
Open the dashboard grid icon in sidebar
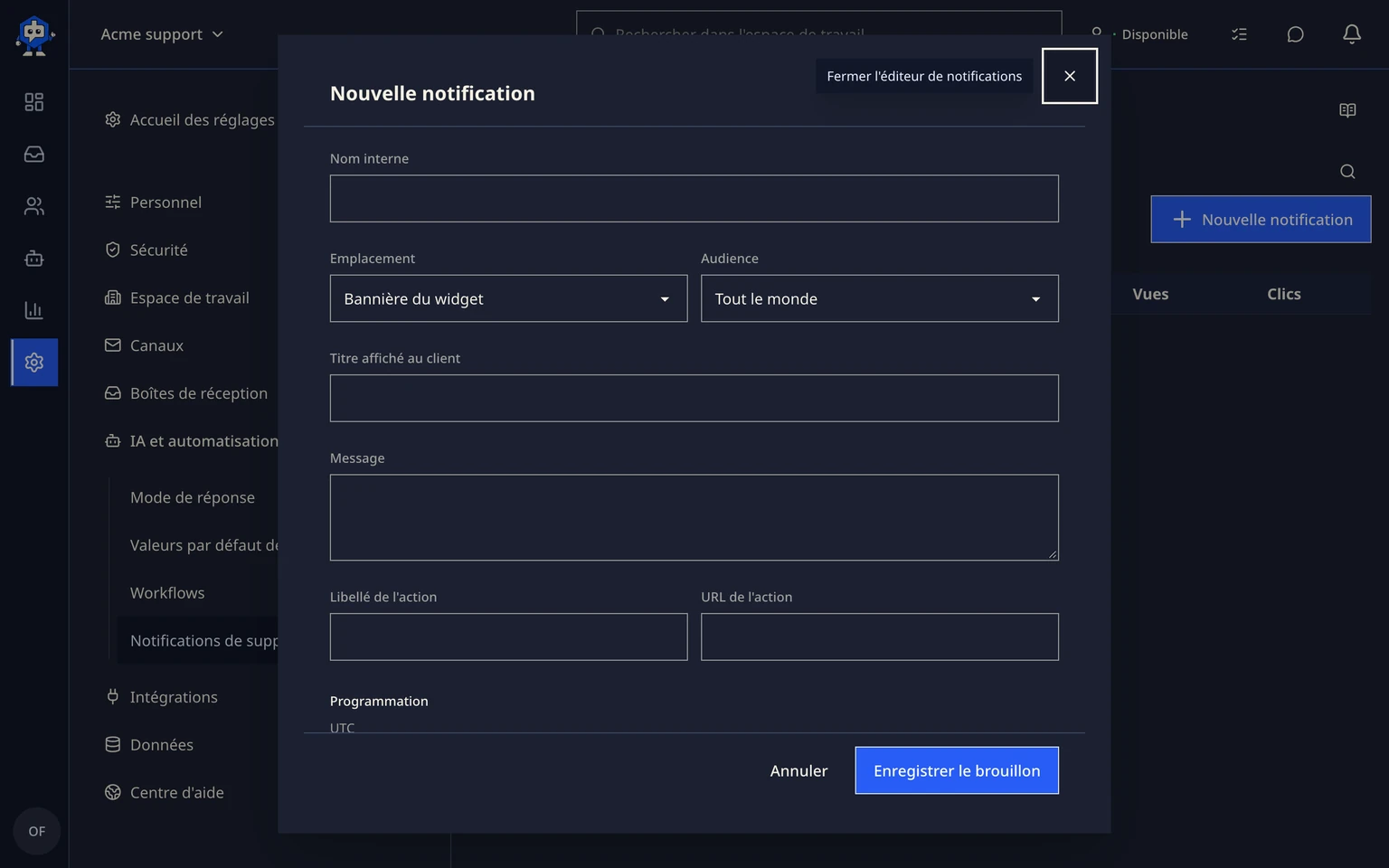point(34,102)
